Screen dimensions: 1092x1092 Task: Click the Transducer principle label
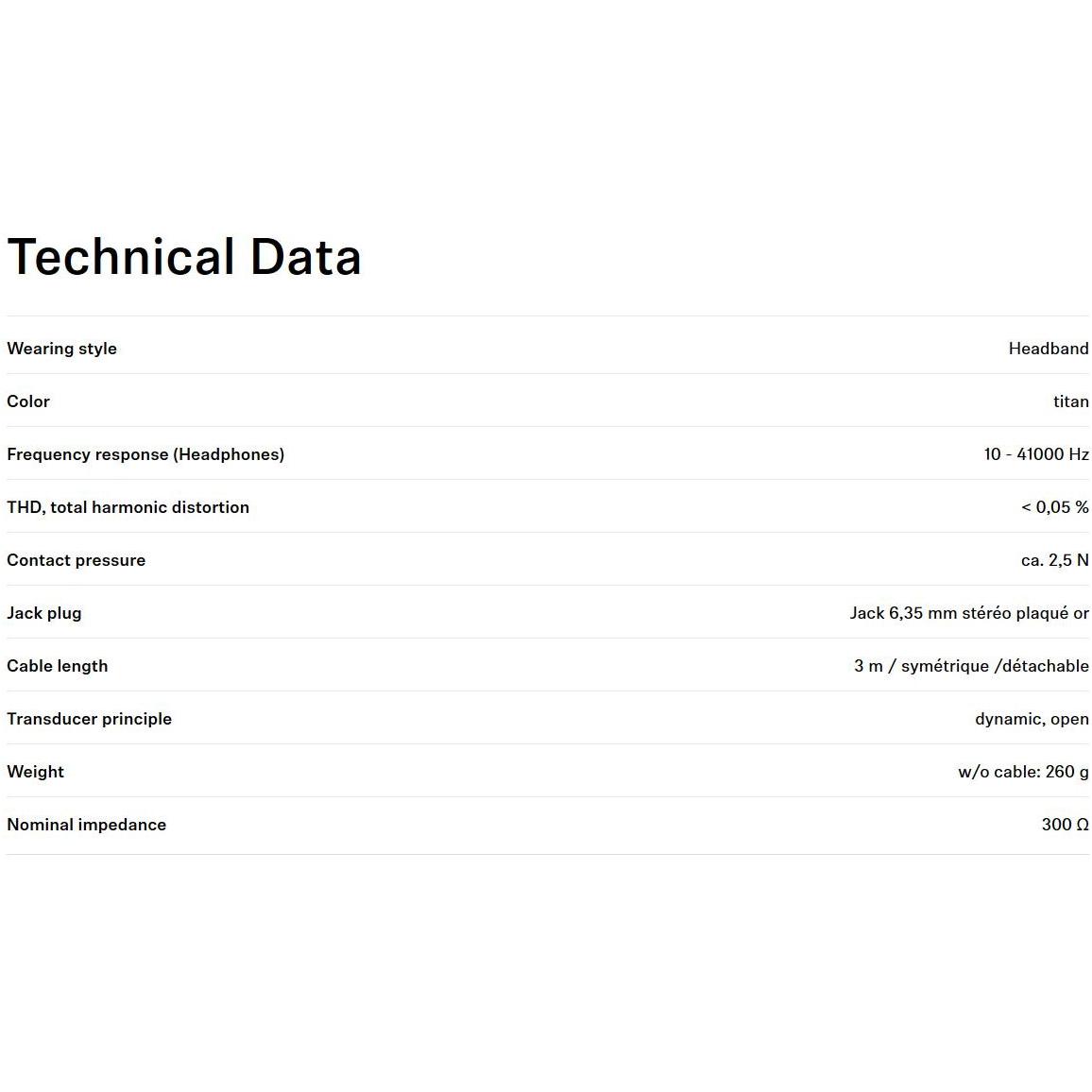pos(89,719)
